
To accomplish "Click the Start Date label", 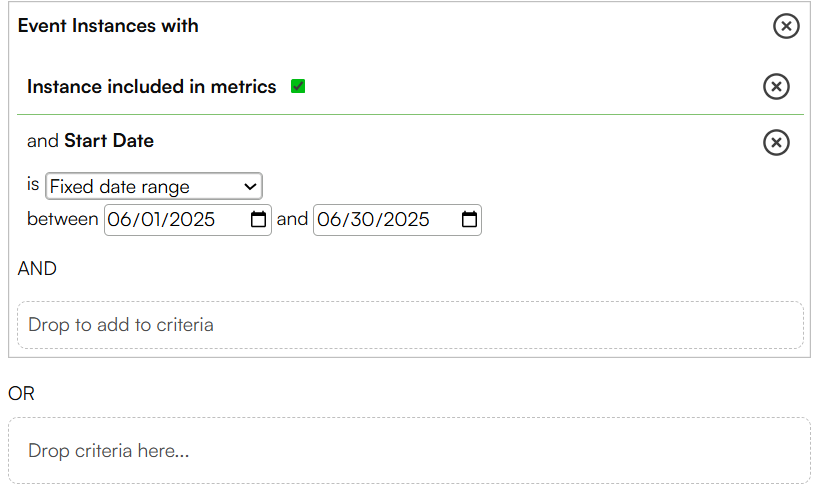I will (x=109, y=141).
